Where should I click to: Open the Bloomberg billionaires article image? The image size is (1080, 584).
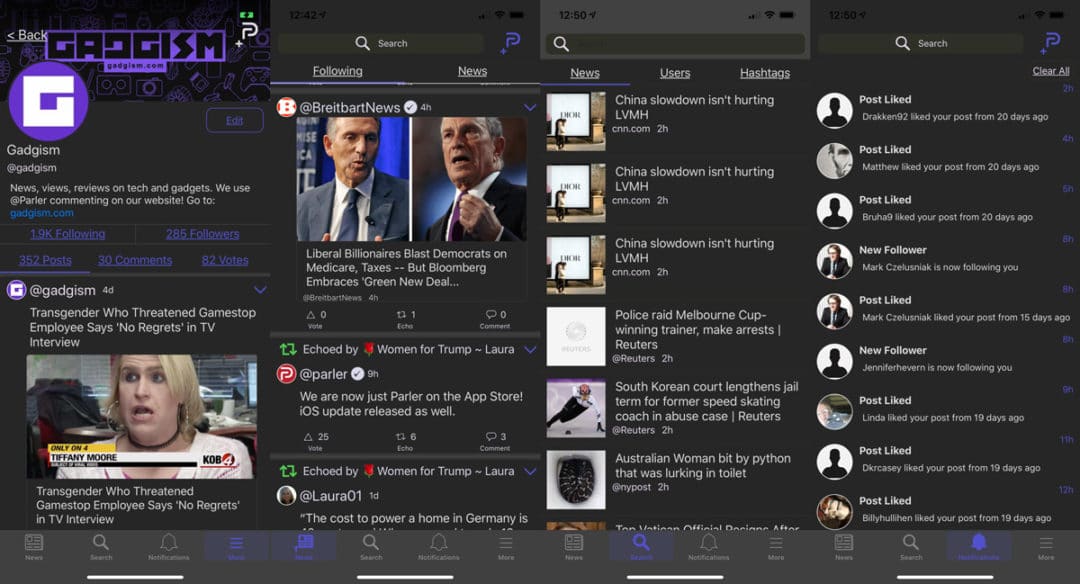412,179
